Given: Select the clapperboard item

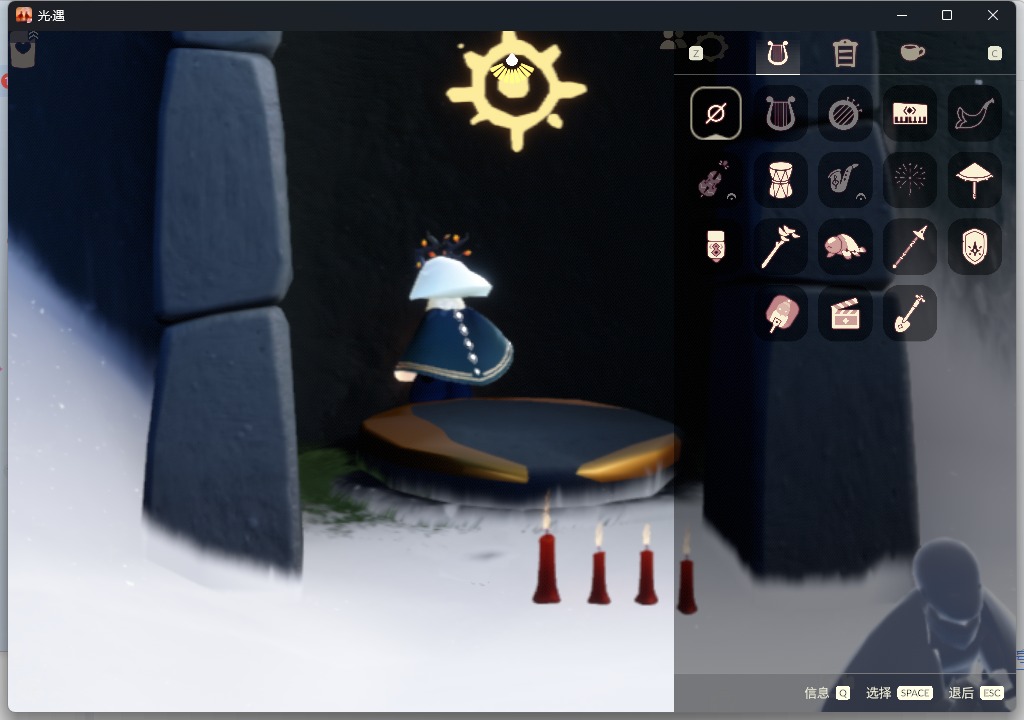Looking at the screenshot, I should click(x=844, y=313).
